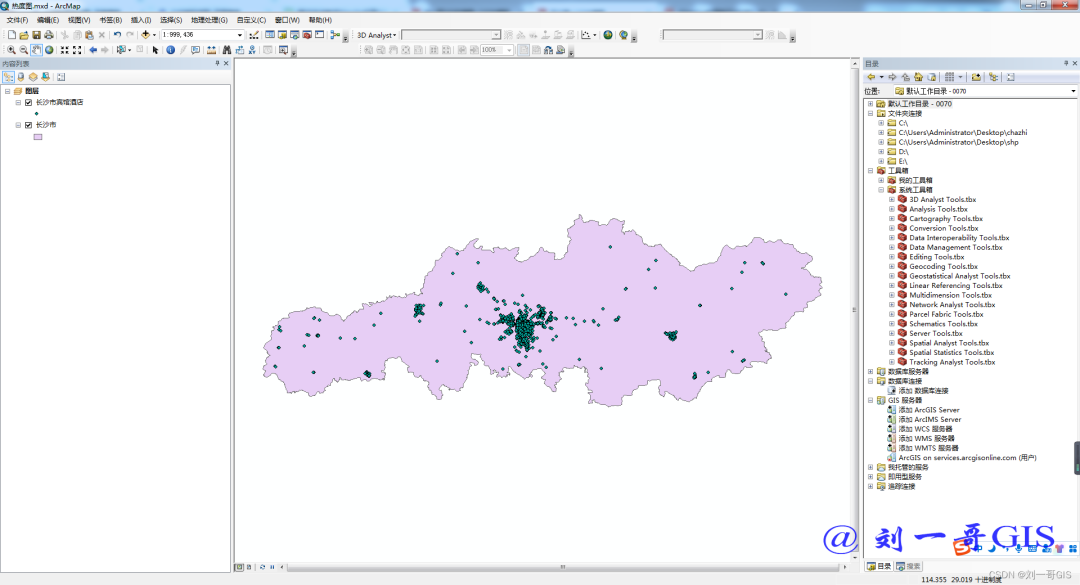
Task: Launch ArcGlobe from 3D Analyst toolbar
Action: tap(623, 35)
